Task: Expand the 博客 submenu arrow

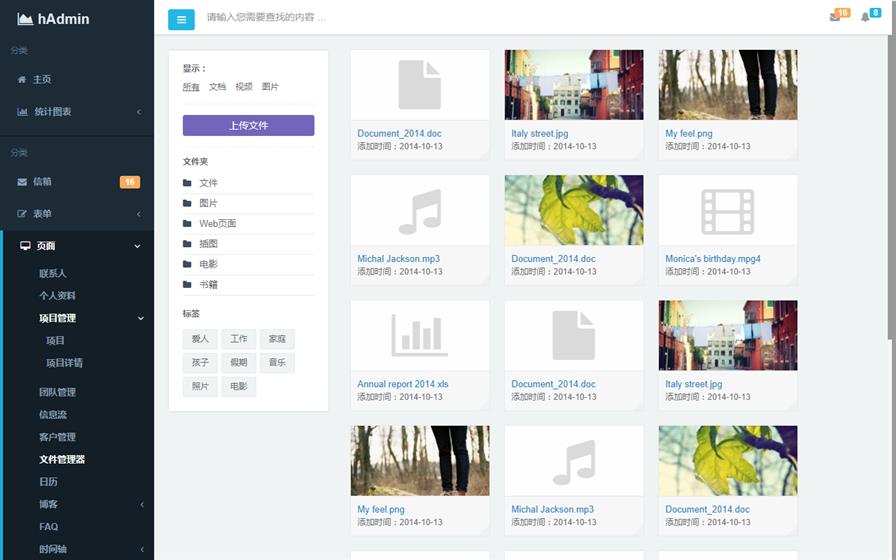Action: click(x=142, y=505)
